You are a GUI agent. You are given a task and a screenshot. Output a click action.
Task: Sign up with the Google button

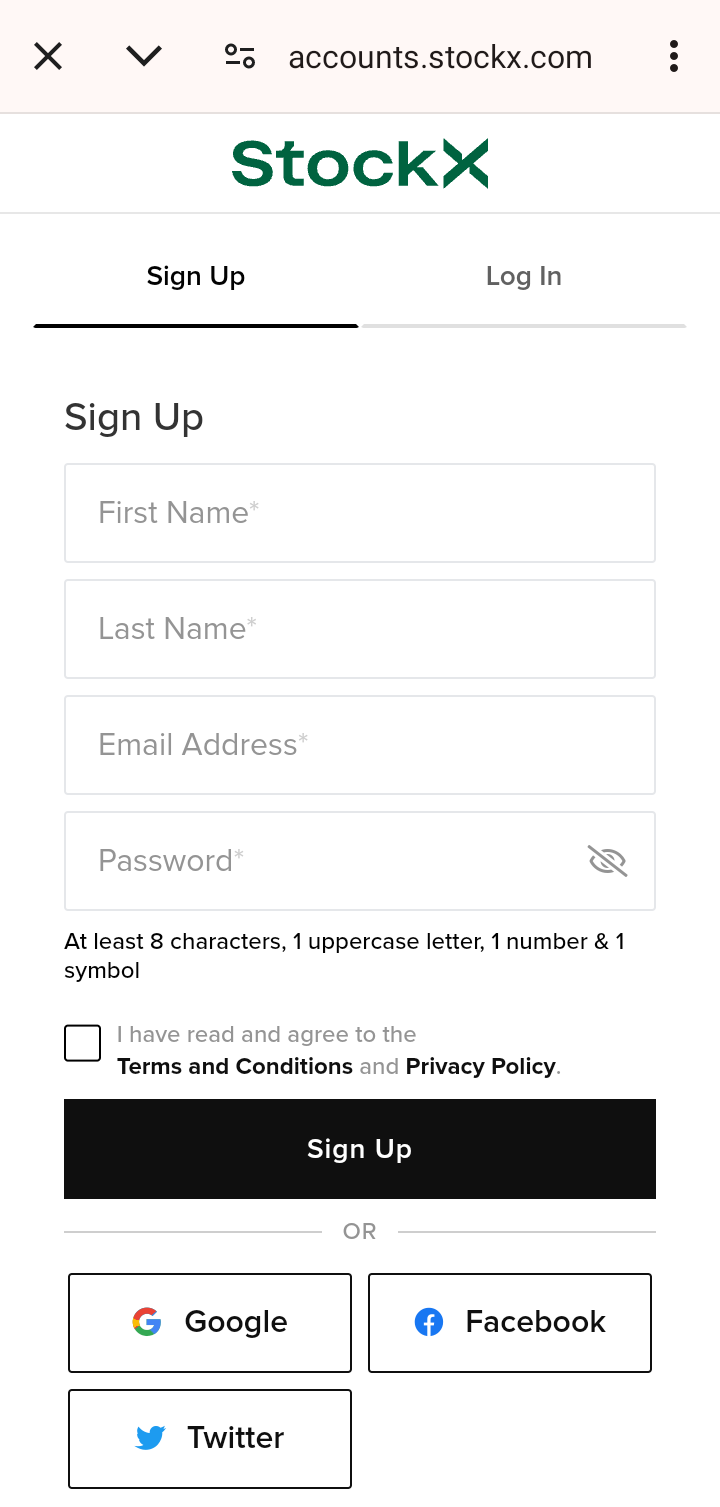pyautogui.click(x=210, y=1323)
